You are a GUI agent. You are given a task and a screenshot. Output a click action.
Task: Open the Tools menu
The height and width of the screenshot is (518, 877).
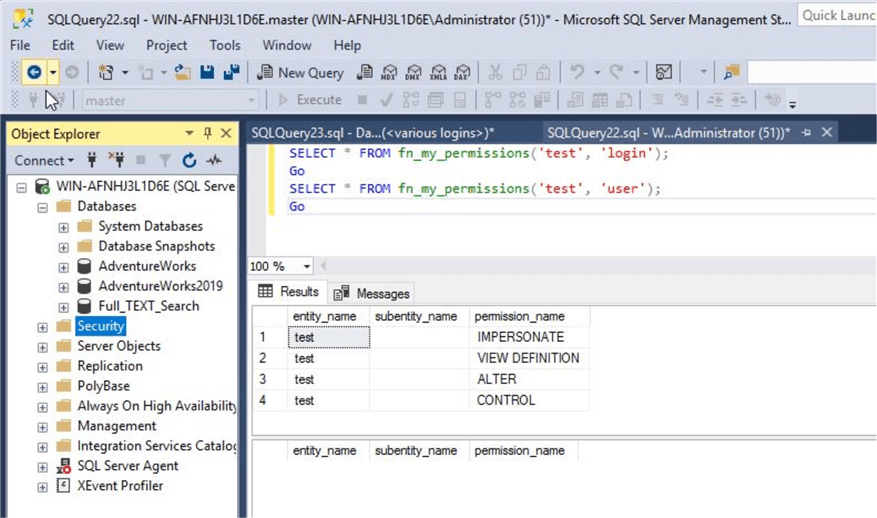225,45
